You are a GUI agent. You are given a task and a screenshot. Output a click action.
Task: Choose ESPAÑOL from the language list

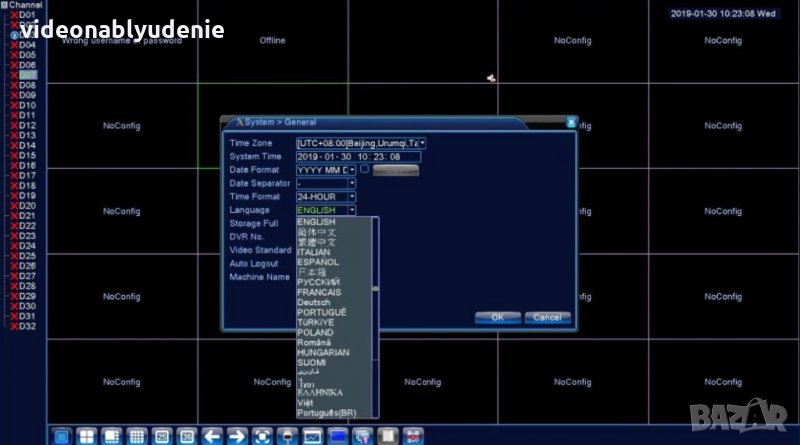(x=318, y=262)
